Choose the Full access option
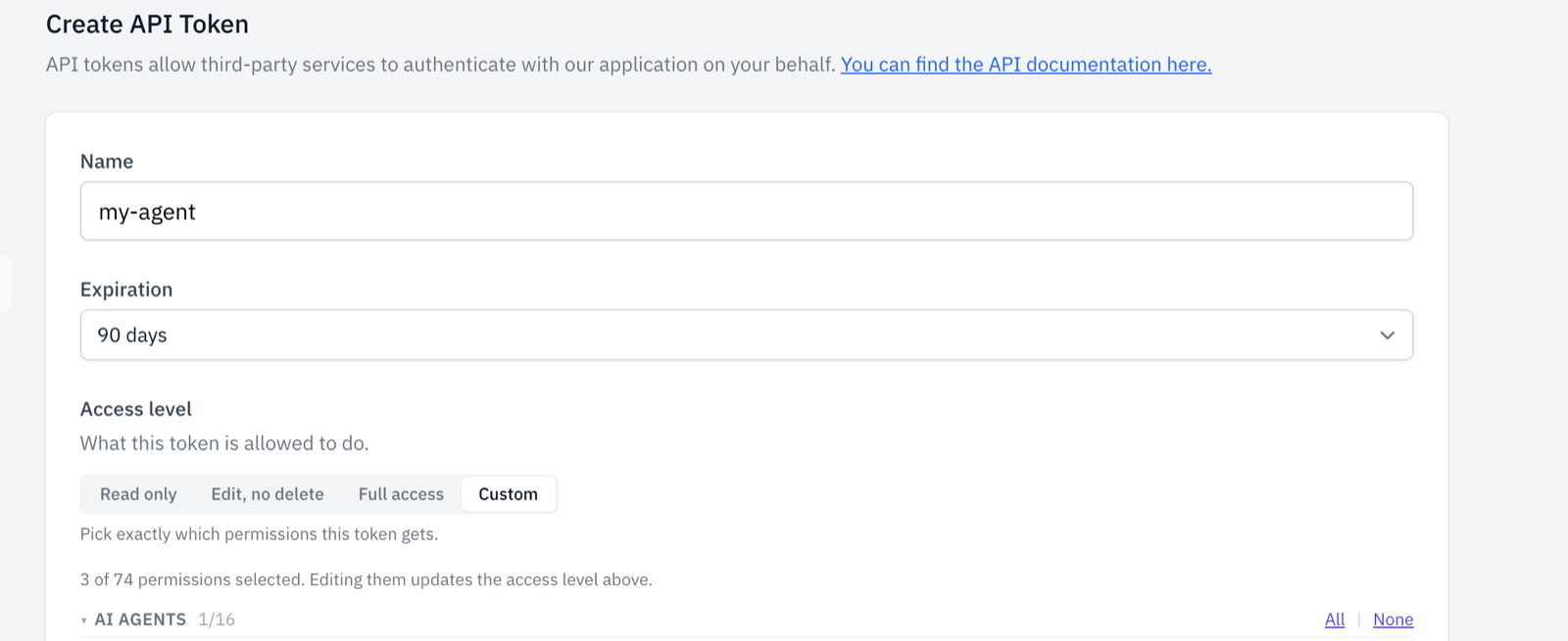1568x641 pixels. pos(401,494)
